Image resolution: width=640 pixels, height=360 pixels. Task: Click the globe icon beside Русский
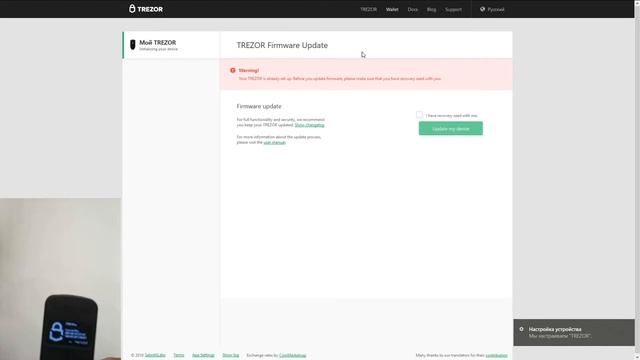tap(482, 9)
